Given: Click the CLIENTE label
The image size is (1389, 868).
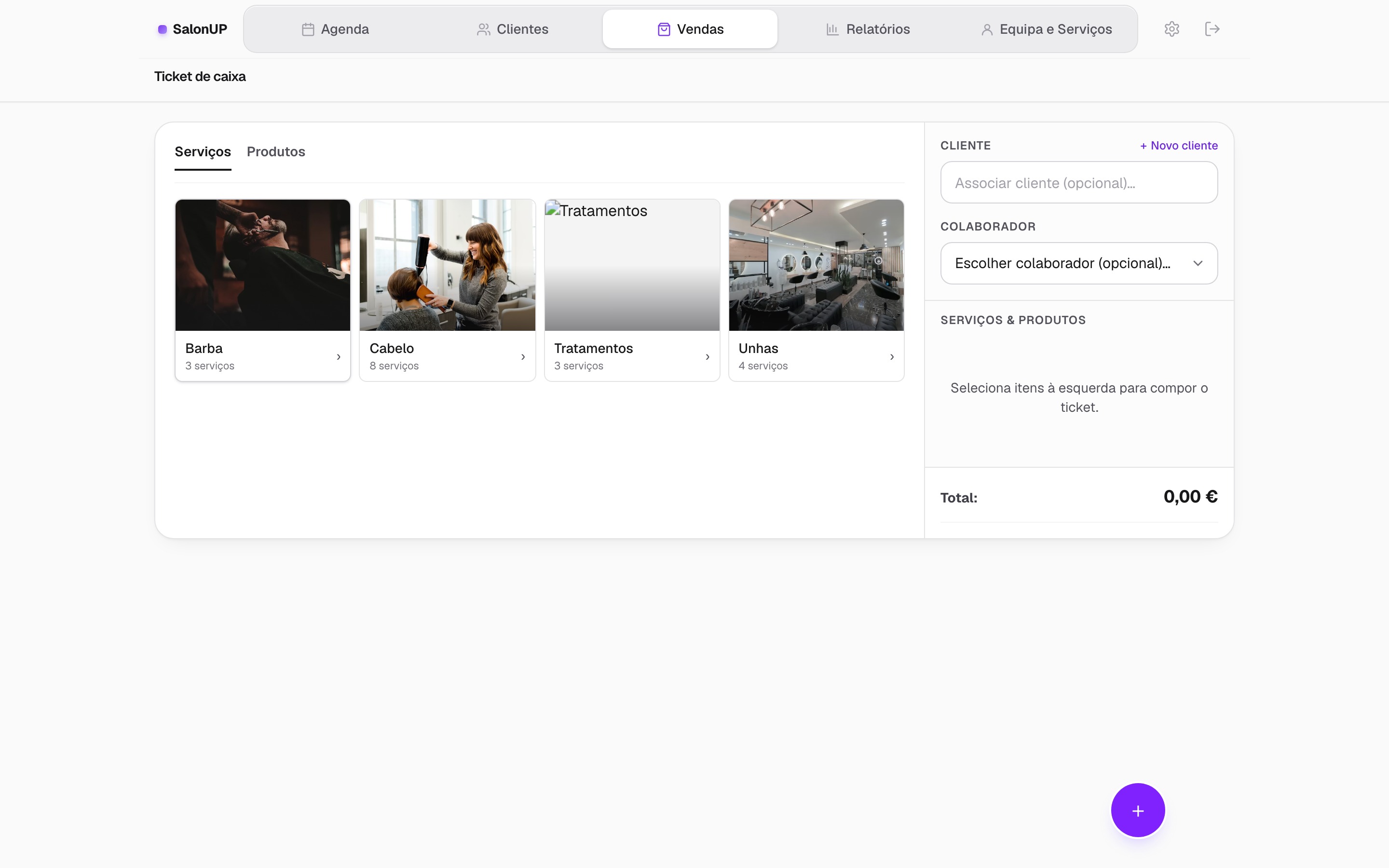Looking at the screenshot, I should (966, 146).
